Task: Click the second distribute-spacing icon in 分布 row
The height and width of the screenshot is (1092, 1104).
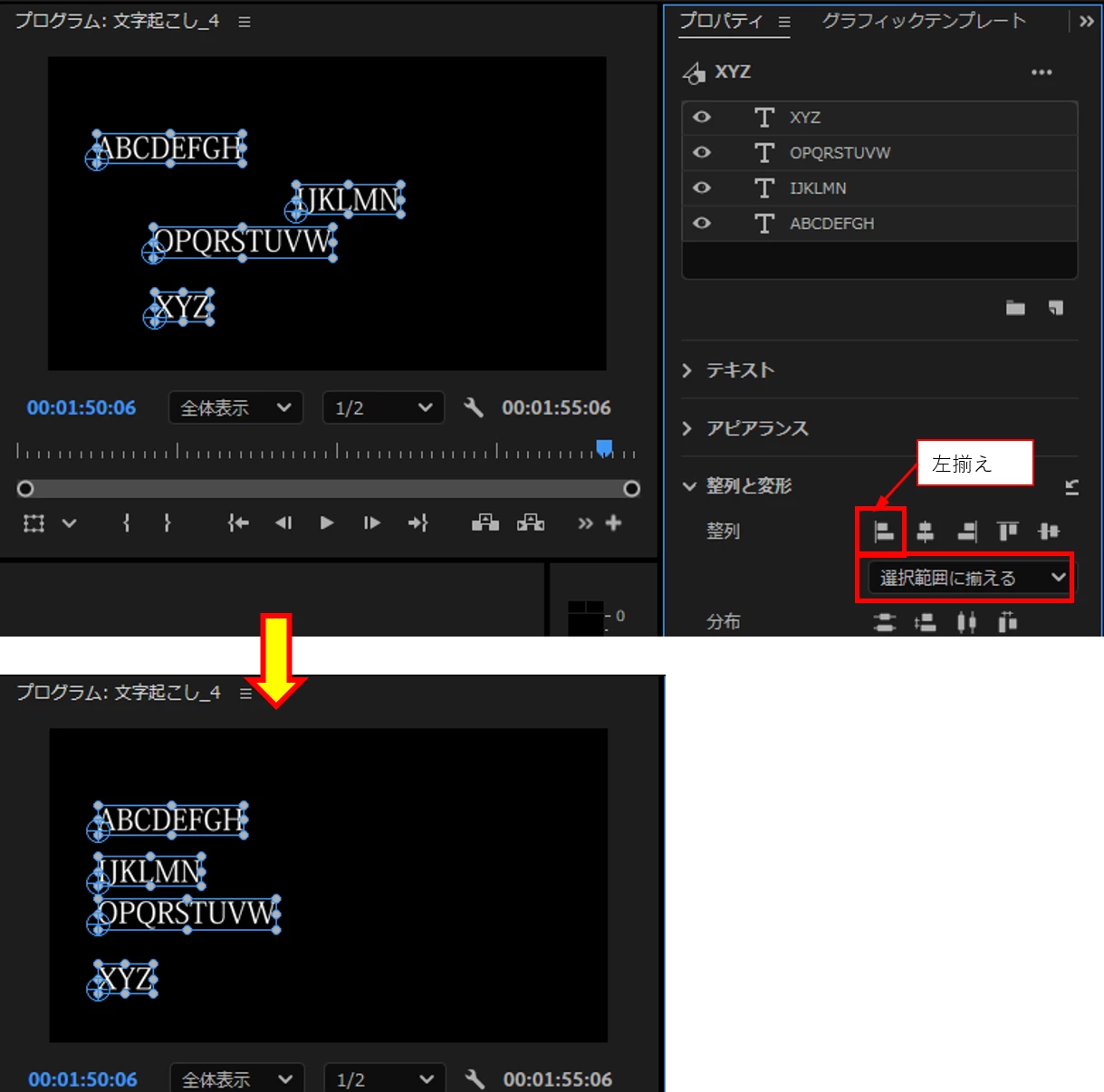Action: 925,622
